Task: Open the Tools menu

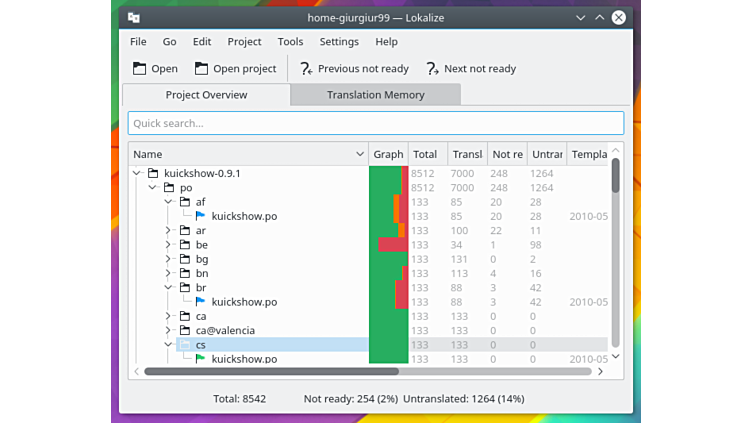Action: 290,42
